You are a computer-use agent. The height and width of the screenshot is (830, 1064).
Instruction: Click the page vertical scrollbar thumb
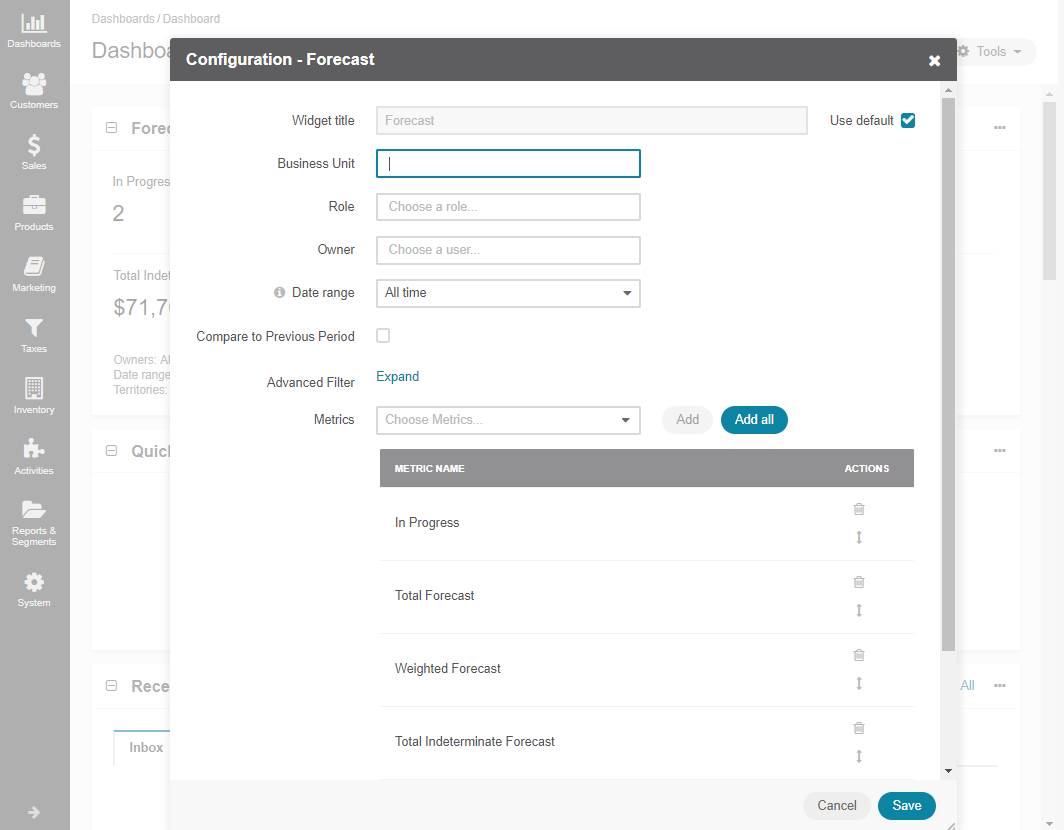click(x=1049, y=190)
